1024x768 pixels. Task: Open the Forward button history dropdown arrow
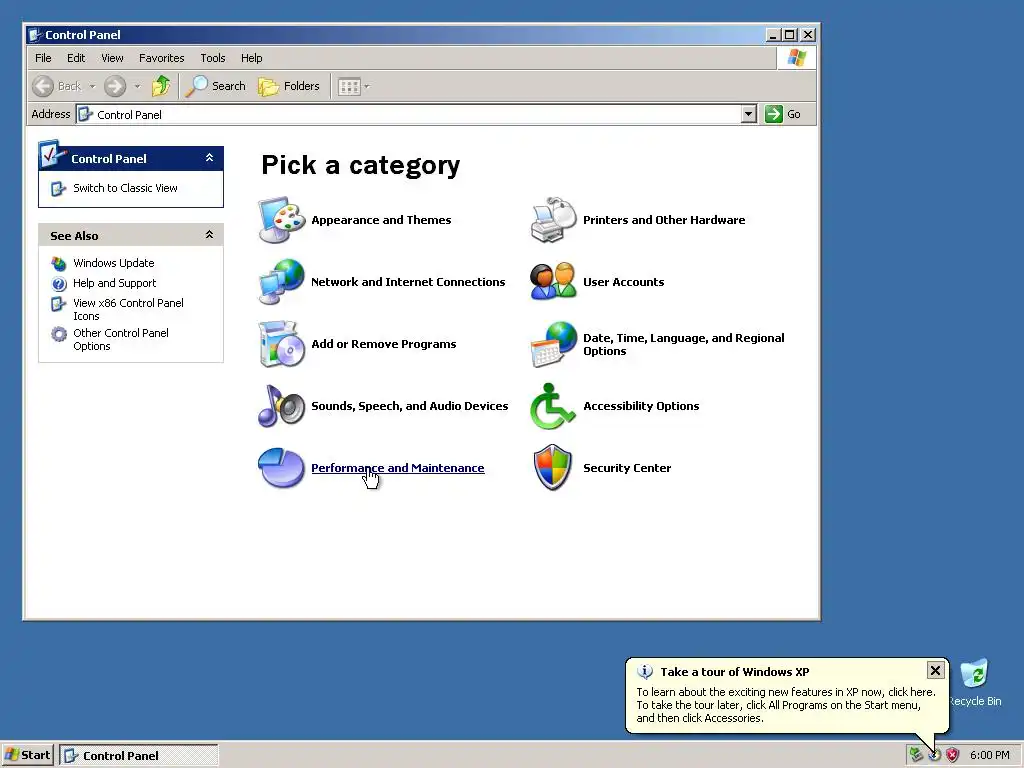tap(137, 86)
